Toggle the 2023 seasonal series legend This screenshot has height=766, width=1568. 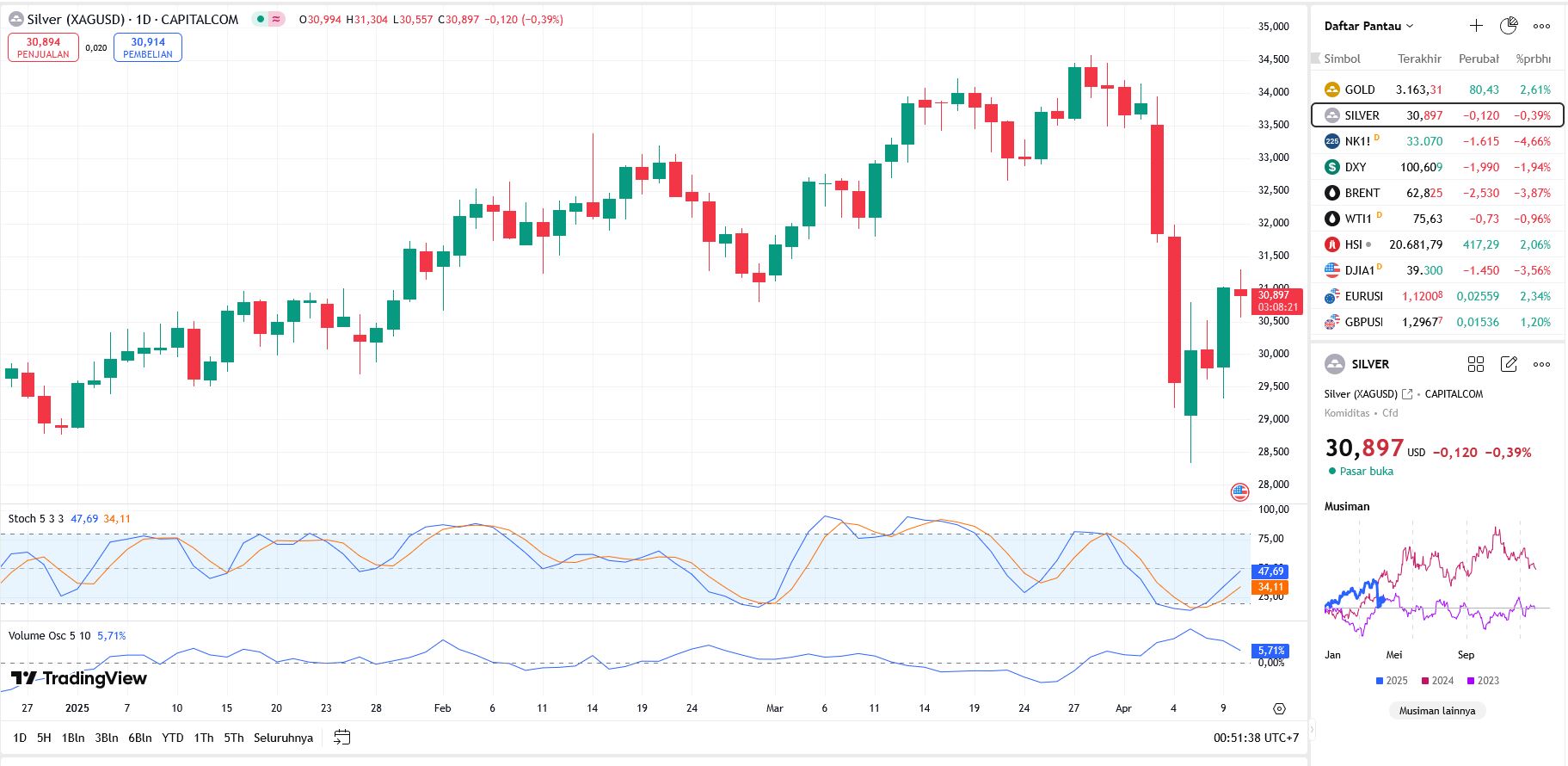click(1483, 681)
